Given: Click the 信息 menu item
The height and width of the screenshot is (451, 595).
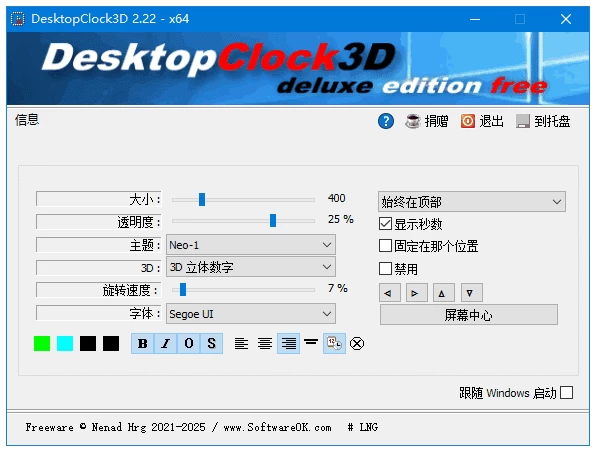Looking at the screenshot, I should point(27,120).
